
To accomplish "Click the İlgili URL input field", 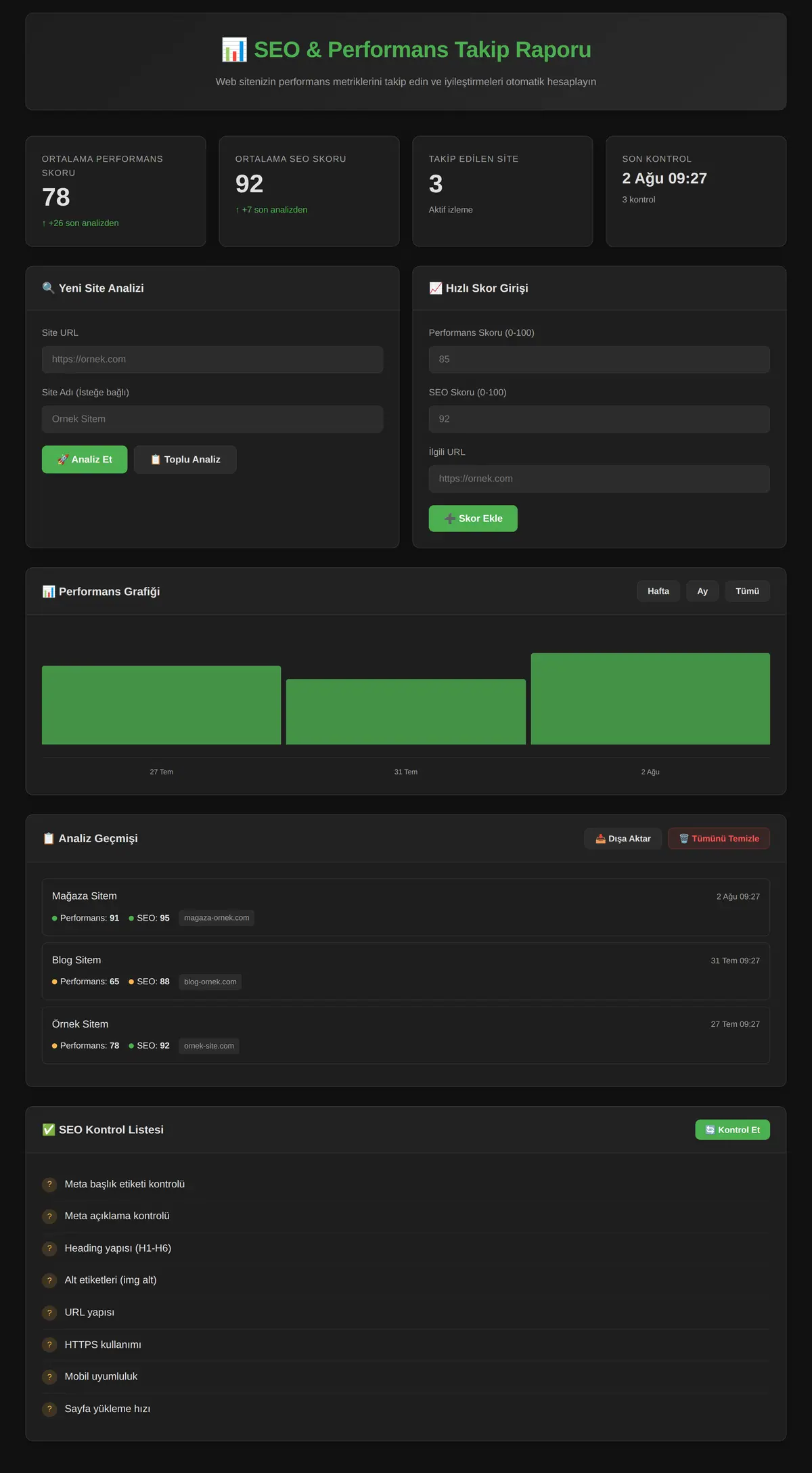I will (x=600, y=479).
